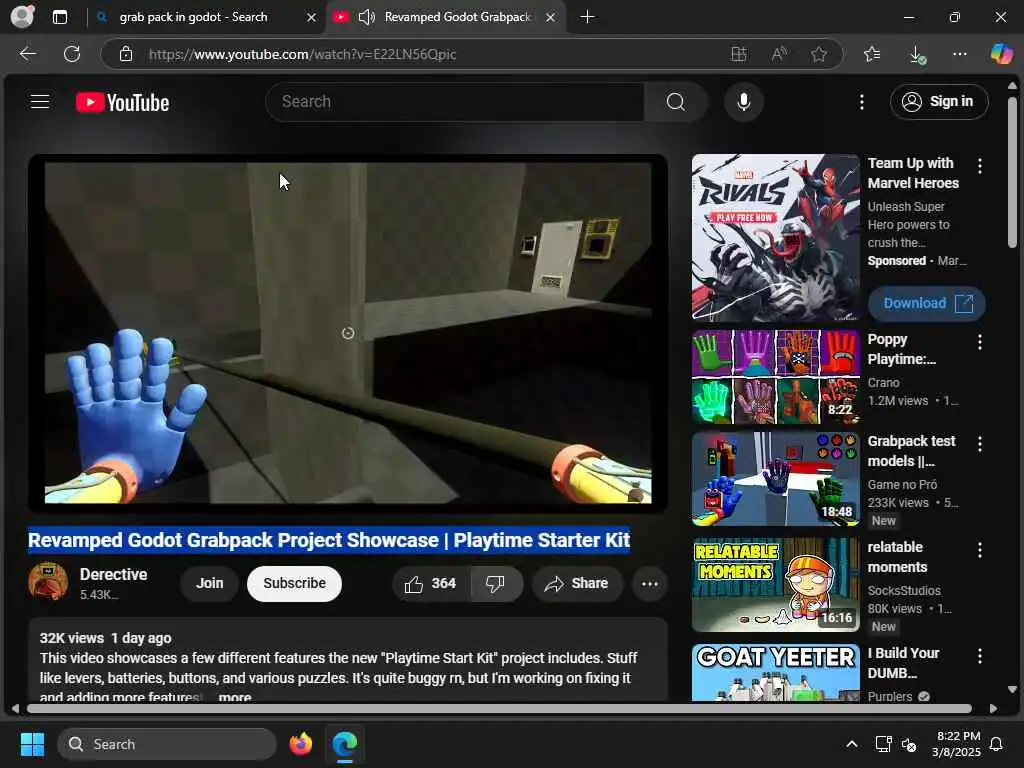
Task: Add this page to favorites star
Action: (819, 54)
